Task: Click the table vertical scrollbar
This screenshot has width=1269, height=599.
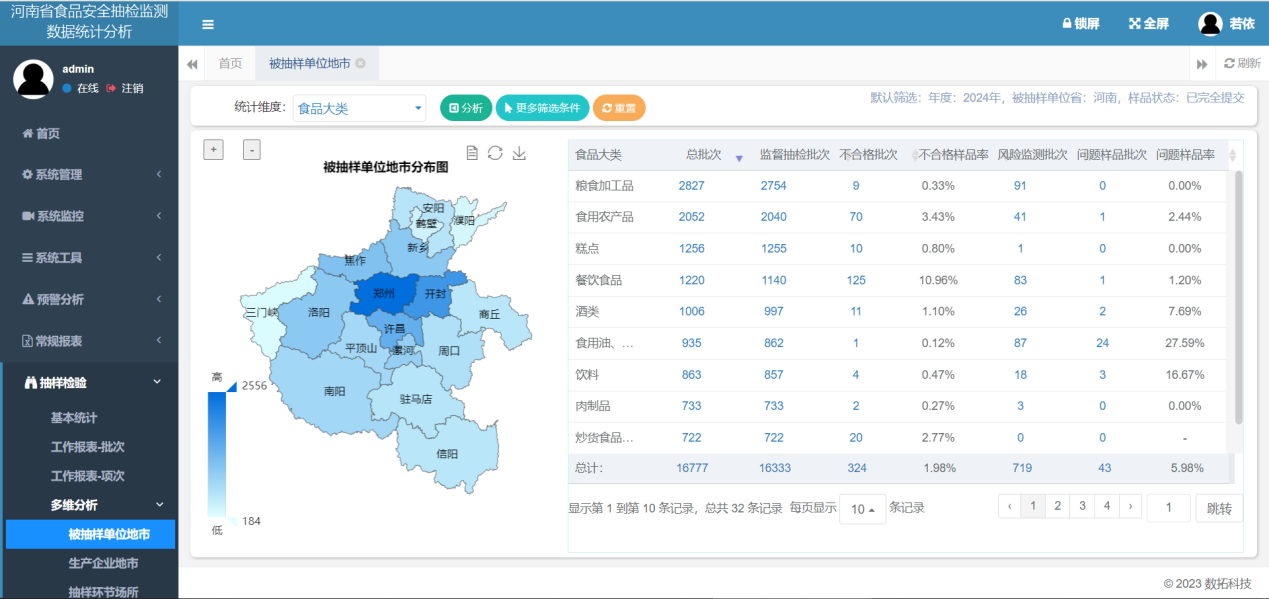Action: tap(1239, 296)
